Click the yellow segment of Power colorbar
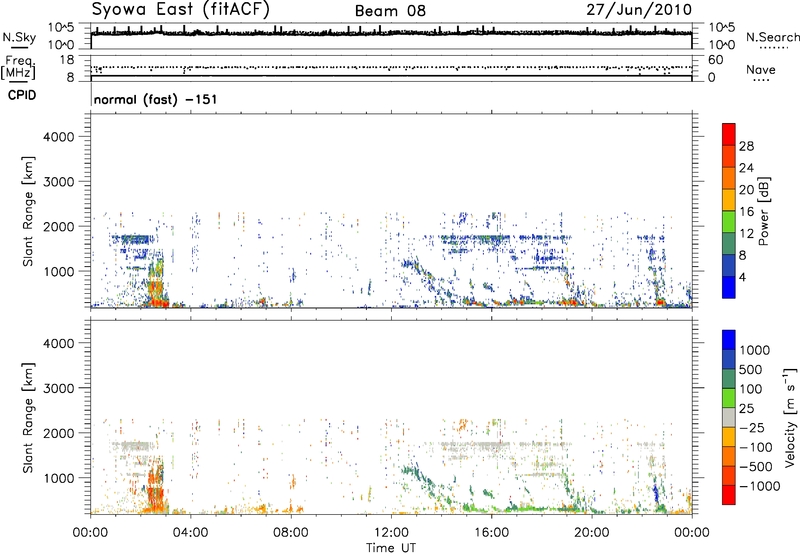Viewport: 800px width, 554px height. [x=729, y=199]
